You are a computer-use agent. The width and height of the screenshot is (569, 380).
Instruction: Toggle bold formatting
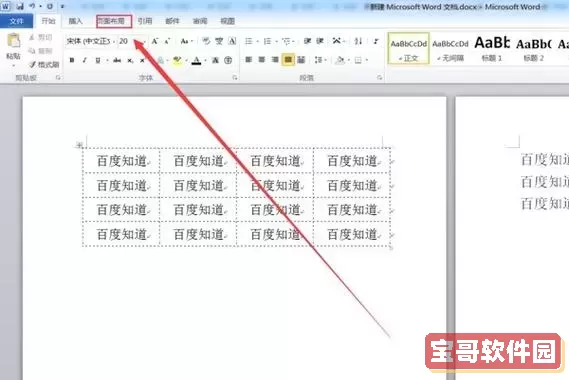[72, 60]
